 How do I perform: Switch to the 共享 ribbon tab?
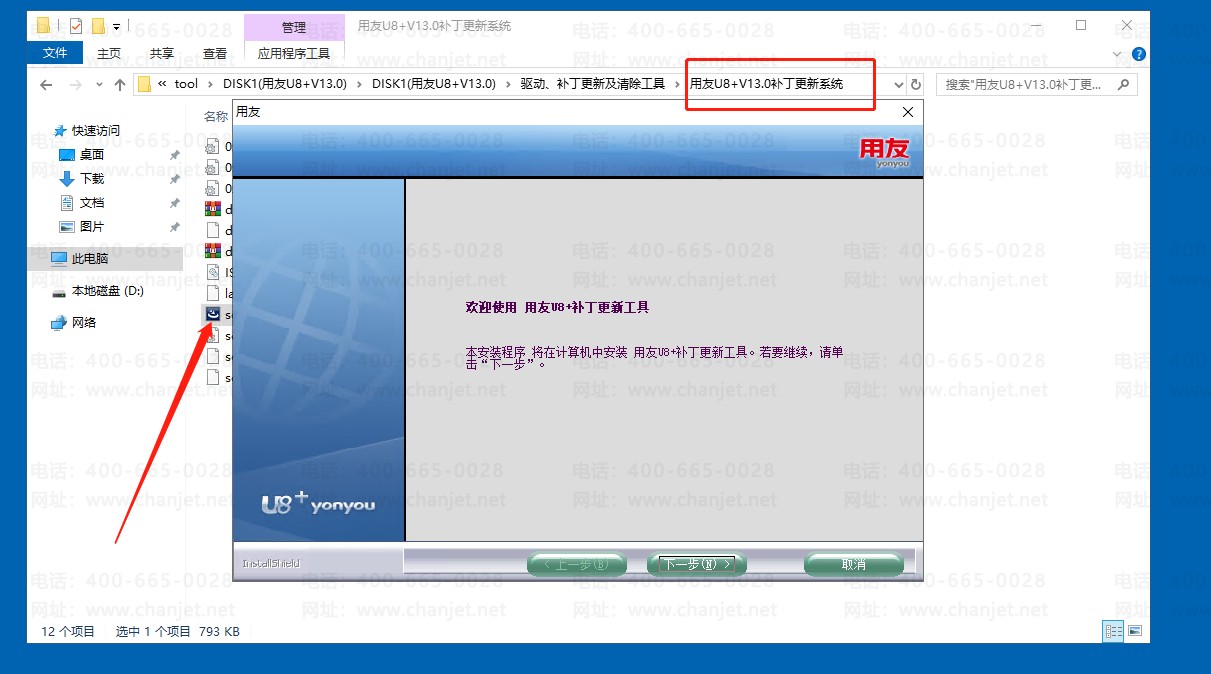(x=161, y=53)
